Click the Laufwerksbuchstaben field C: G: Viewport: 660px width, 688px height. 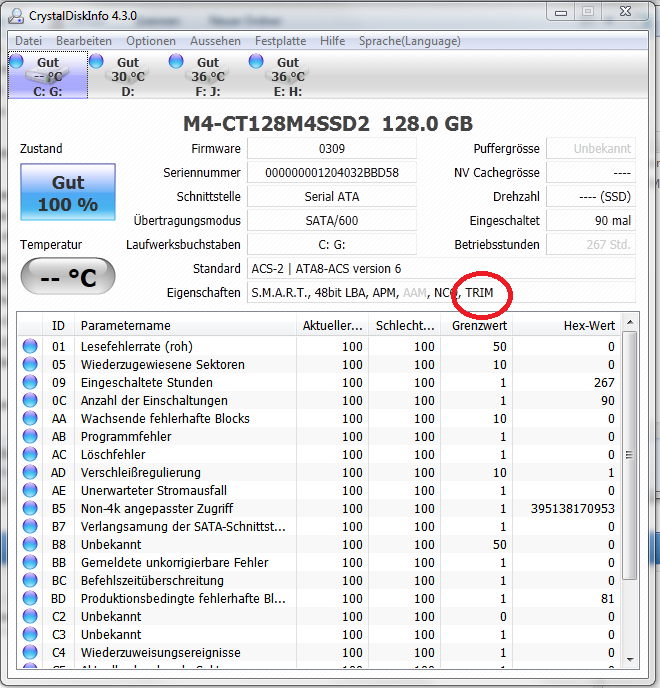click(332, 244)
